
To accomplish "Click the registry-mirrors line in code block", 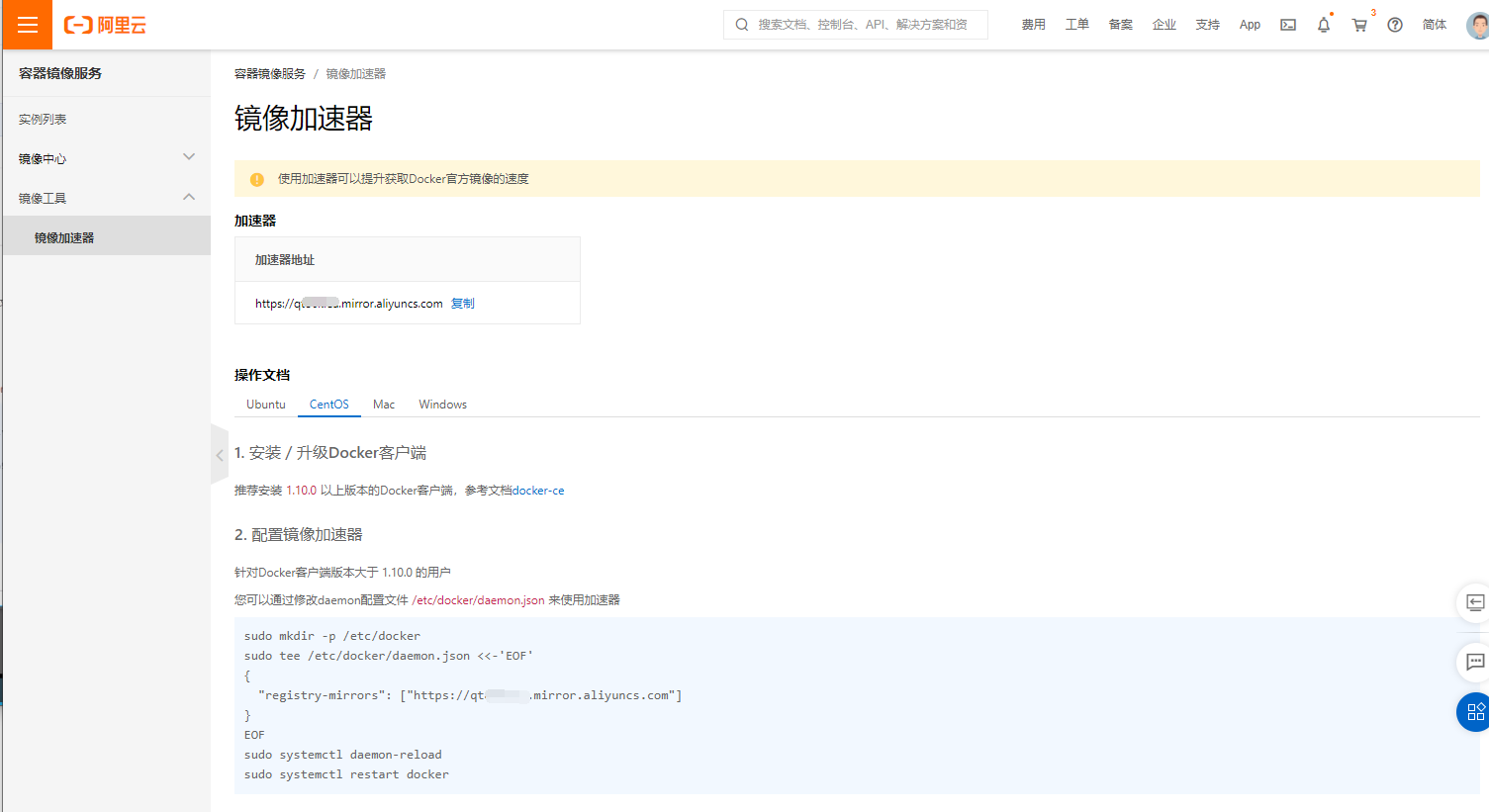I will [x=470, y=695].
